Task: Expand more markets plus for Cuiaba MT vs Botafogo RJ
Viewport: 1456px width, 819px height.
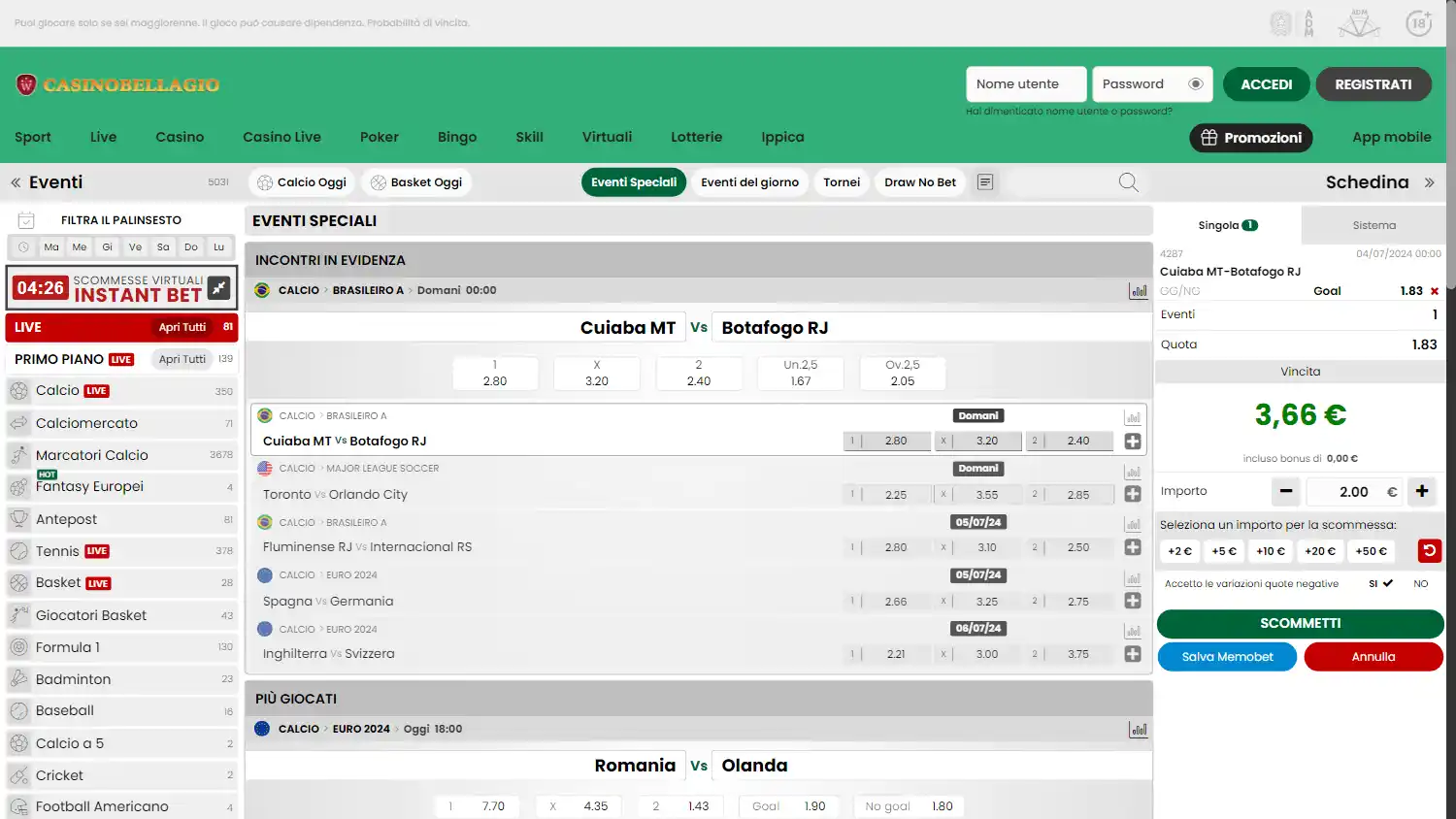Action: coord(1133,442)
